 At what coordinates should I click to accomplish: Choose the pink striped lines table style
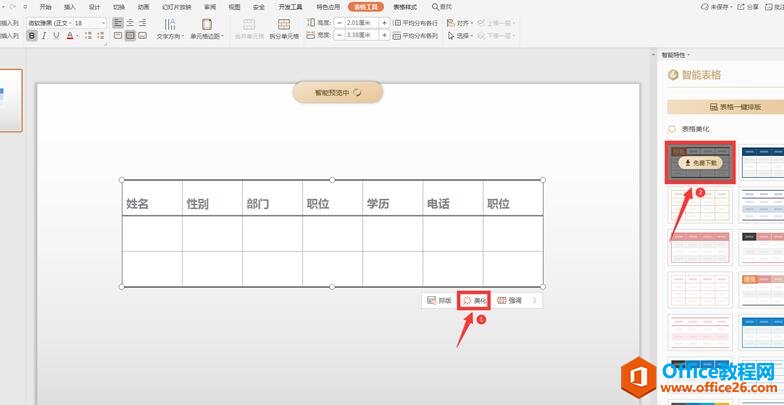point(700,332)
